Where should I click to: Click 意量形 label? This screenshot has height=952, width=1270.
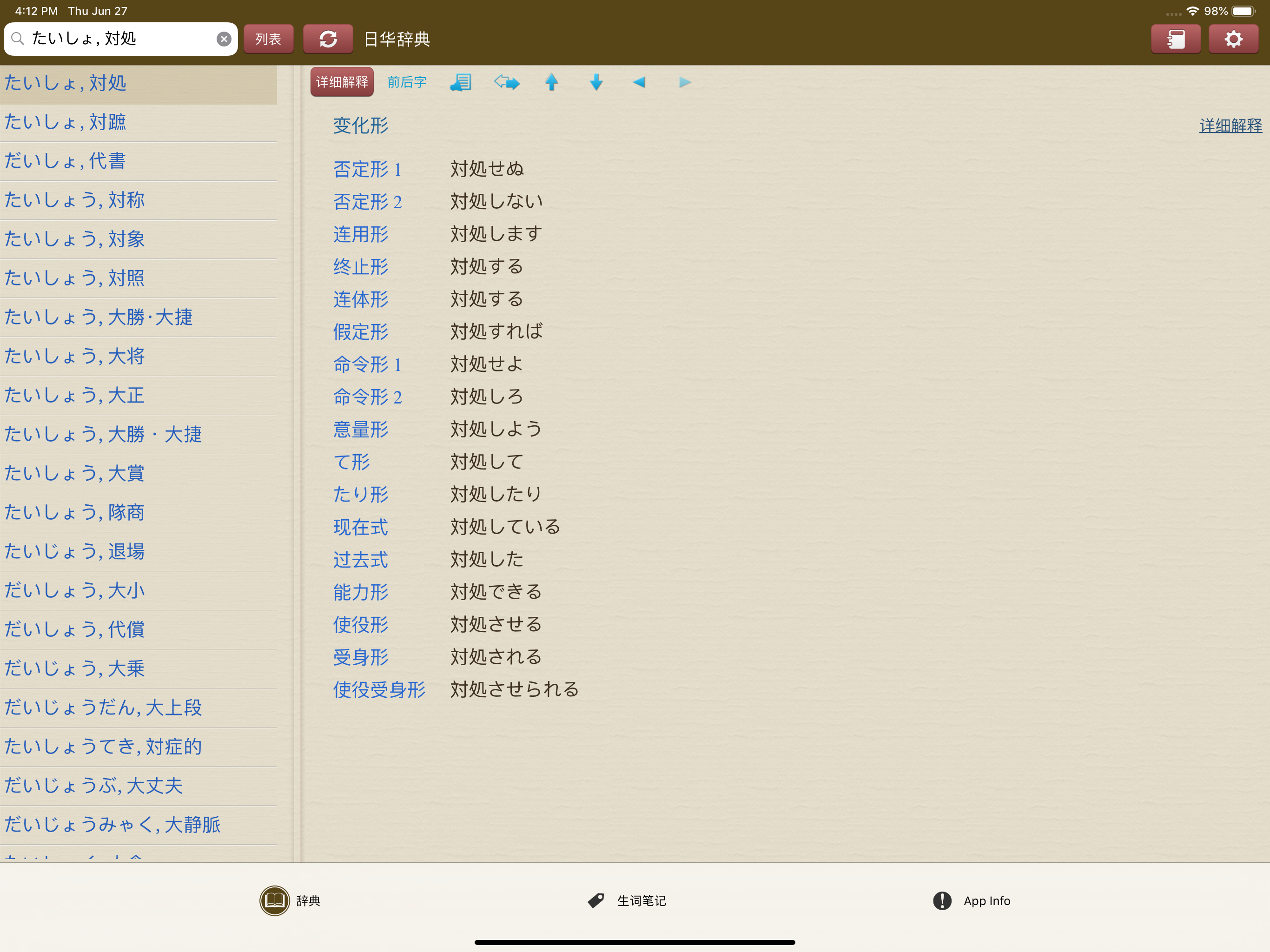[361, 430]
